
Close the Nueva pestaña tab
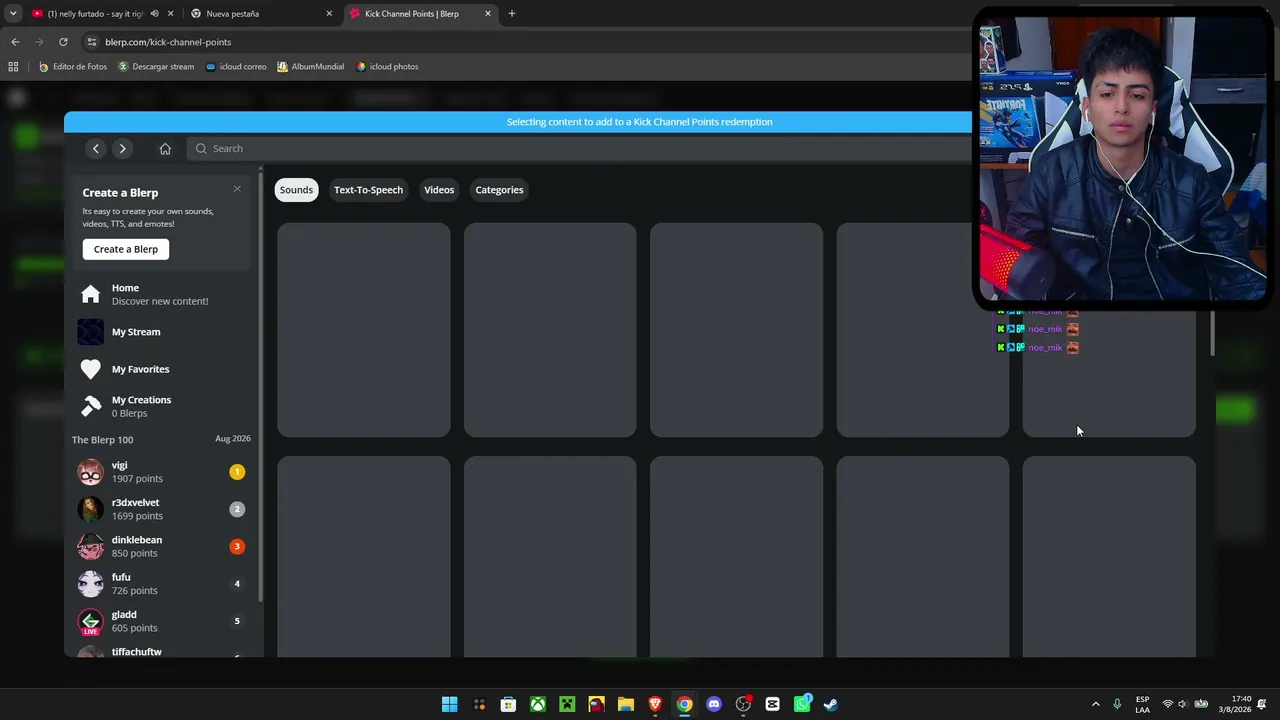[x=329, y=14]
